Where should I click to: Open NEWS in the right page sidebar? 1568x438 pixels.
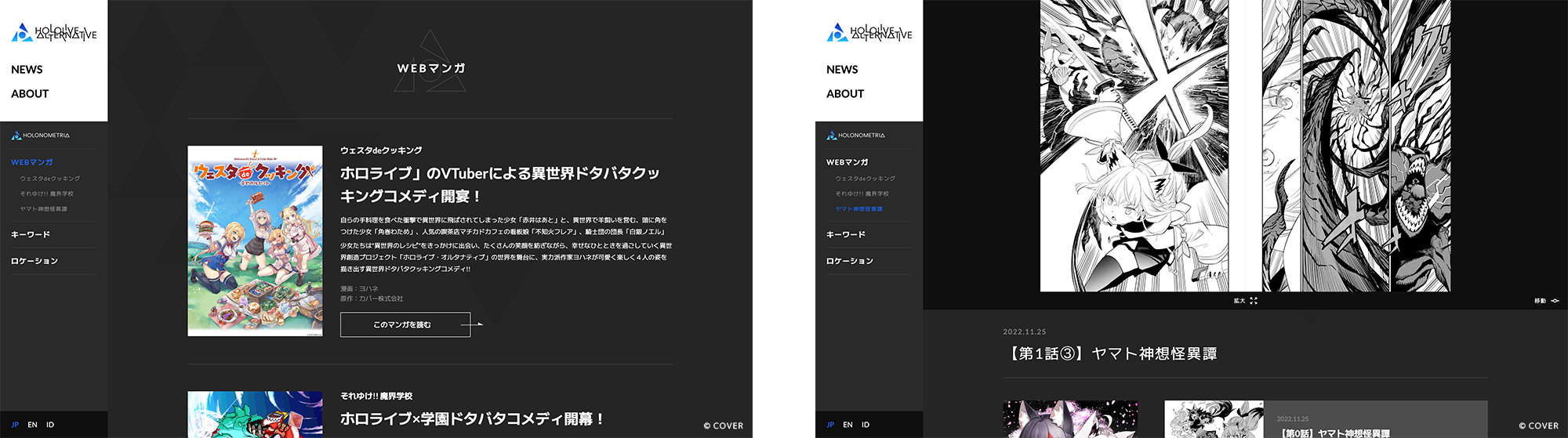(x=842, y=70)
